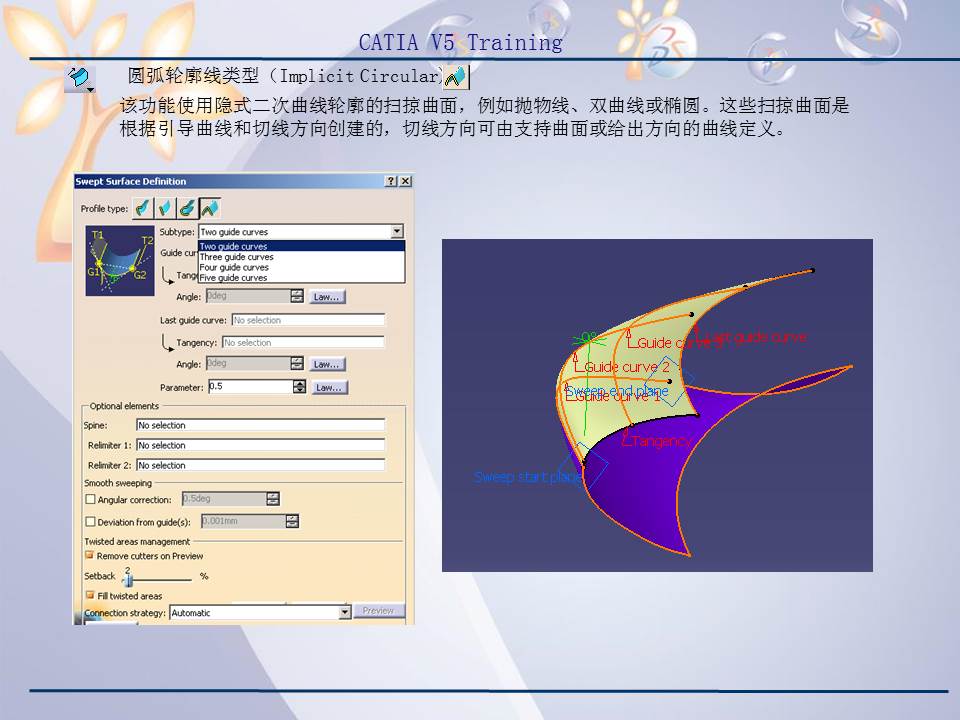Select the Line profile type icon
This screenshot has width=960, height=720.
coord(163,207)
